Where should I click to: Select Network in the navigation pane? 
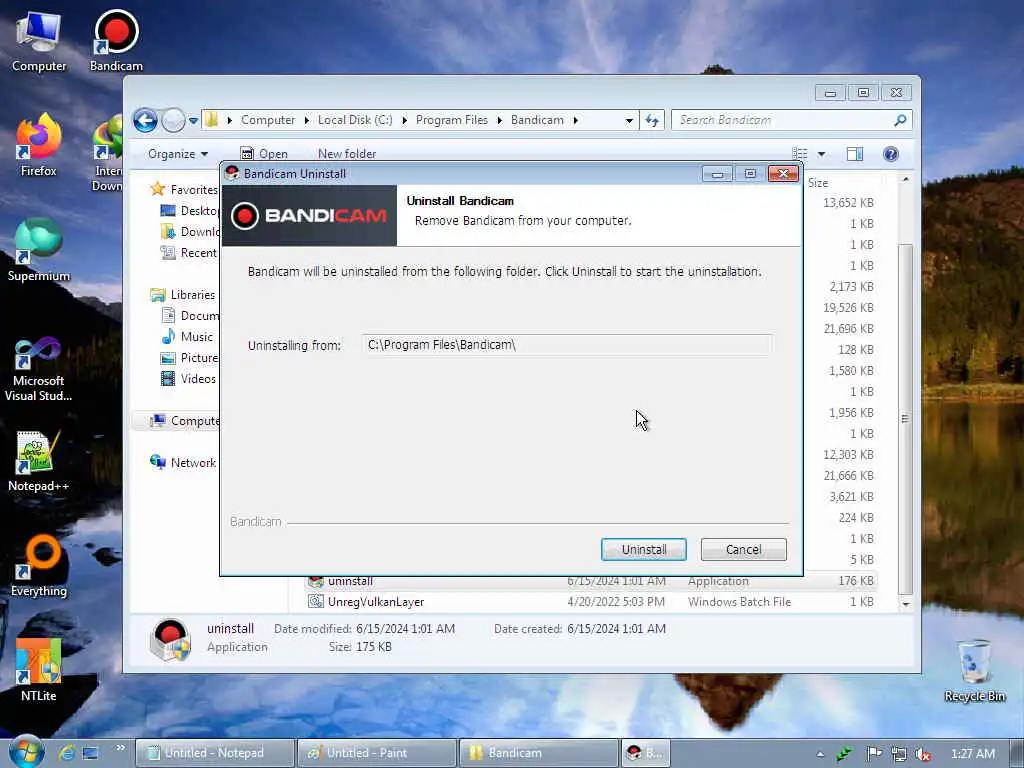(184, 462)
